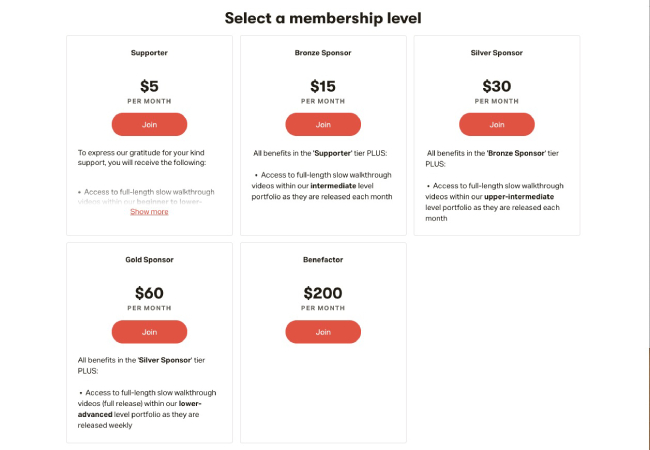Join the Gold Sponsor membership
This screenshot has height=450, width=650.
click(149, 332)
